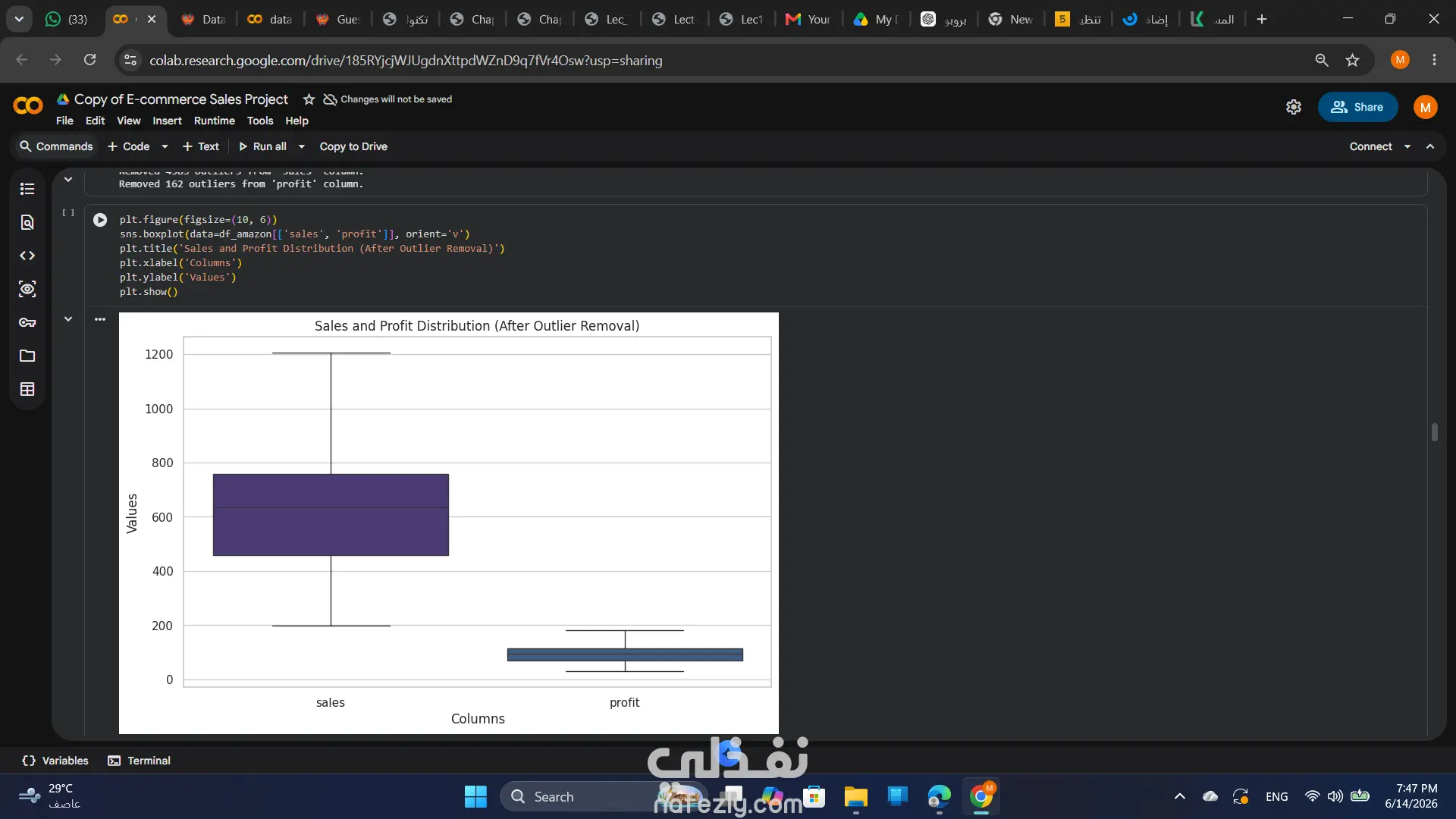Switch to the Google Drive tab
Viewport: 1456px width, 819px height.
pos(876,19)
